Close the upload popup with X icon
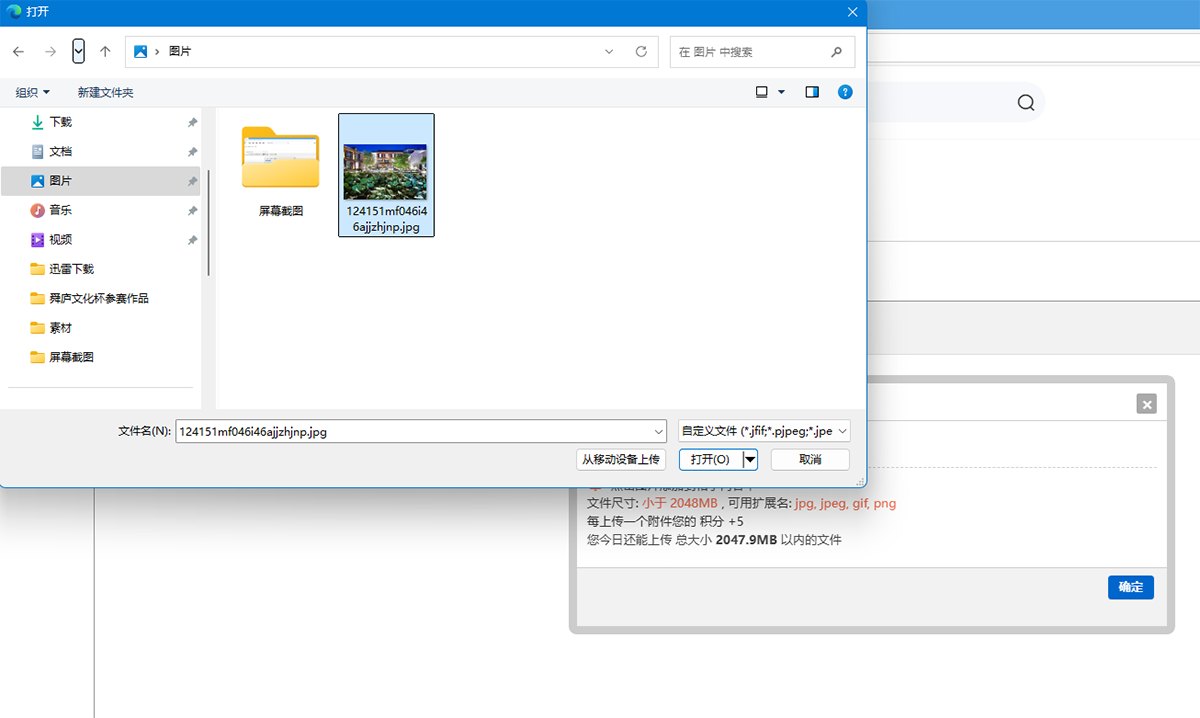Screen dimensions: 1200x718 coord(1147,404)
